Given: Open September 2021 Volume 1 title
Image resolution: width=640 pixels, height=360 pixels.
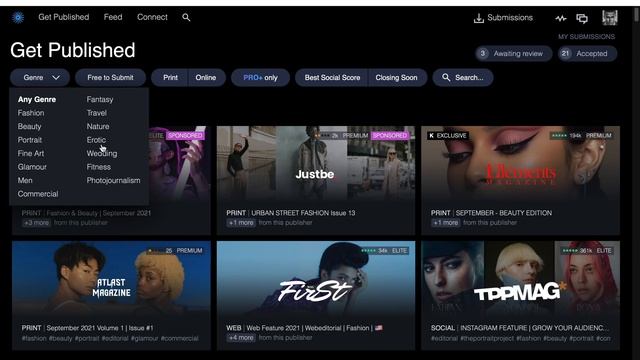Looking at the screenshot, I should pyautogui.click(x=100, y=328).
